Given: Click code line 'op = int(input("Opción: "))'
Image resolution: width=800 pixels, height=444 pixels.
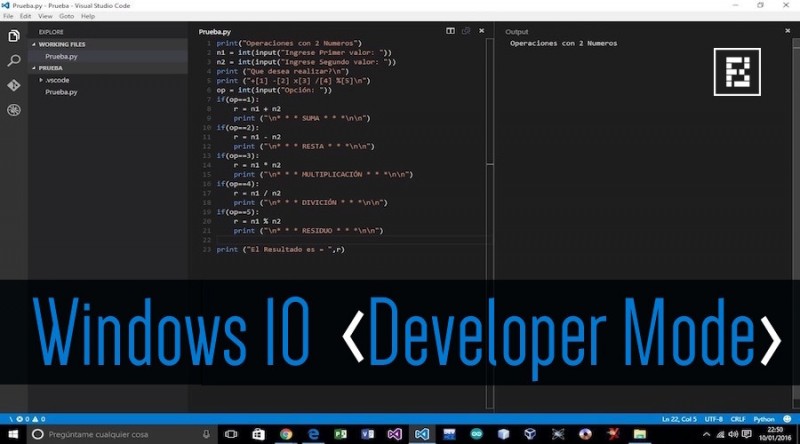Looking at the screenshot, I should pos(274,90).
